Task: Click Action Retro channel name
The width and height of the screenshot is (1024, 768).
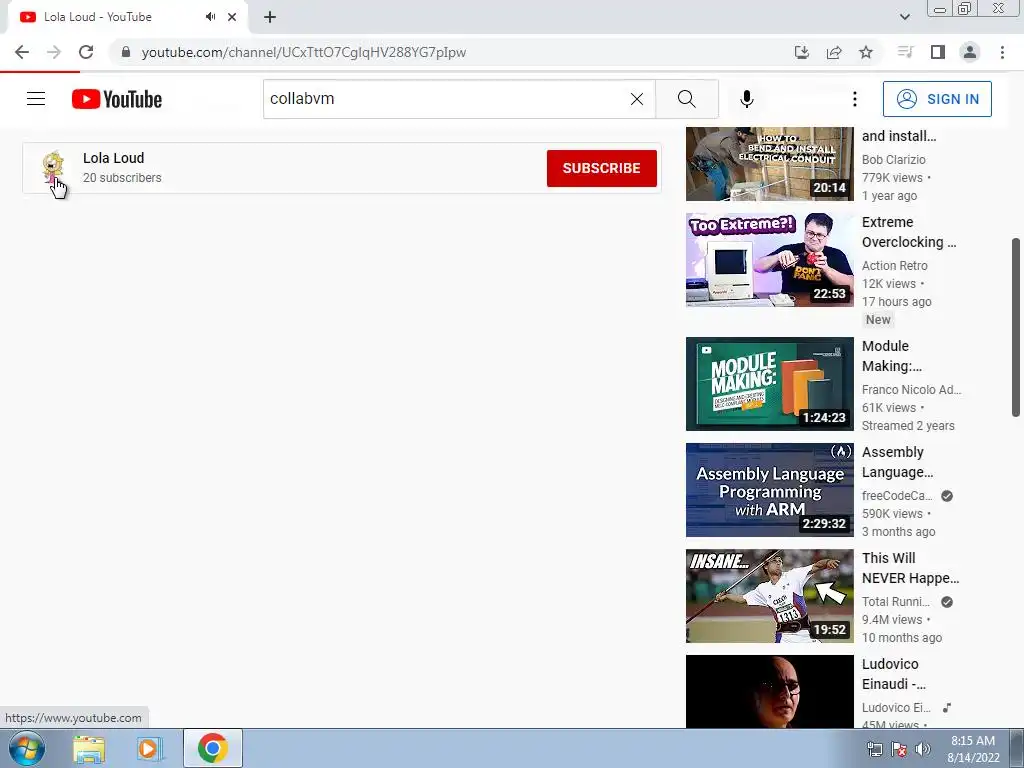Action: pos(895,265)
